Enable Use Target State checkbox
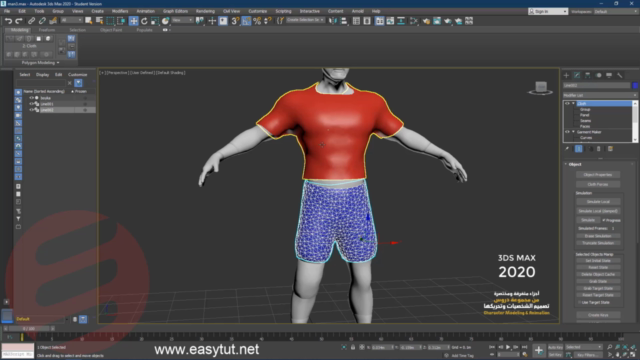 (580, 302)
